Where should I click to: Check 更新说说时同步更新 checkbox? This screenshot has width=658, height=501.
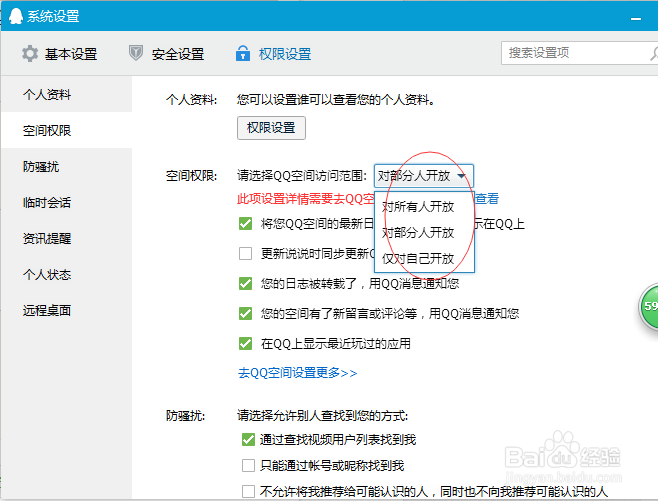coord(245,253)
